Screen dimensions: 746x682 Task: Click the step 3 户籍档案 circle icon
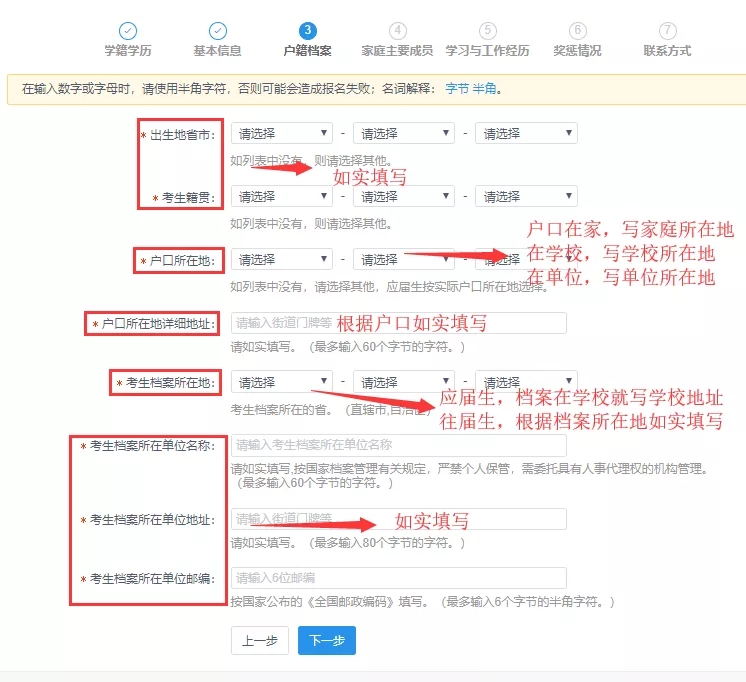[x=307, y=31]
